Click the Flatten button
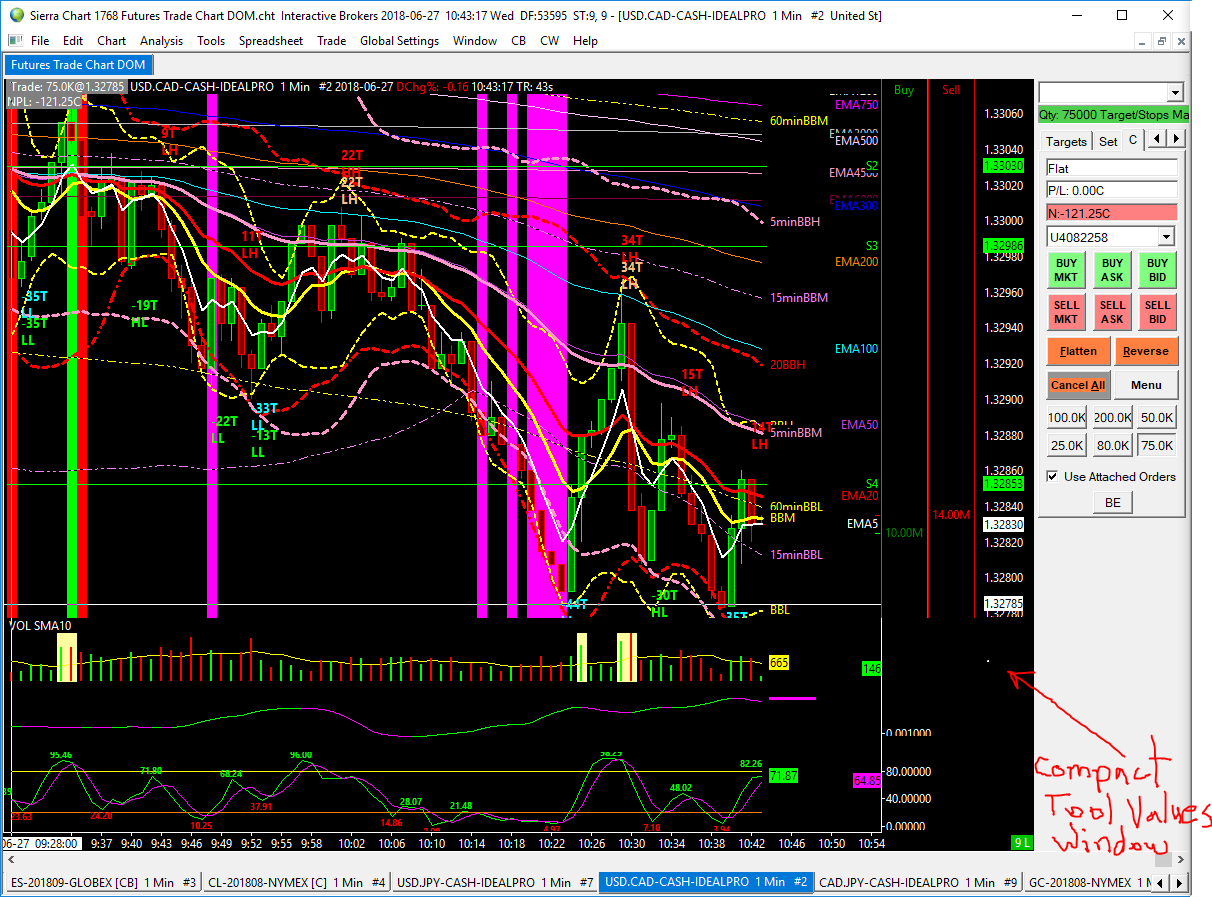Screen dimensions: 1212x897 pos(1078,351)
